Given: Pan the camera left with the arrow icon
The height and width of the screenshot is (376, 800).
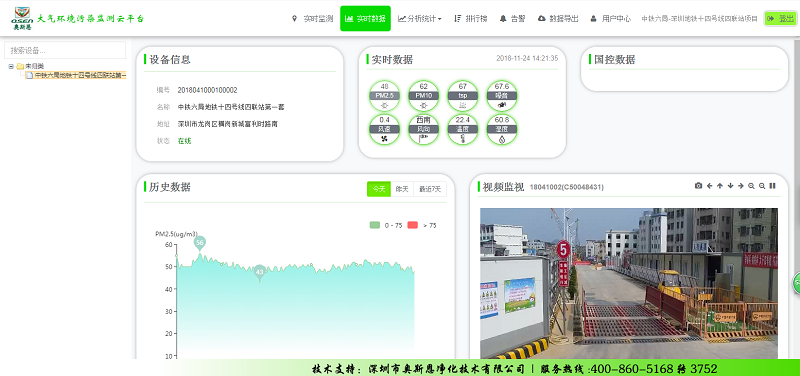Looking at the screenshot, I should 709,186.
